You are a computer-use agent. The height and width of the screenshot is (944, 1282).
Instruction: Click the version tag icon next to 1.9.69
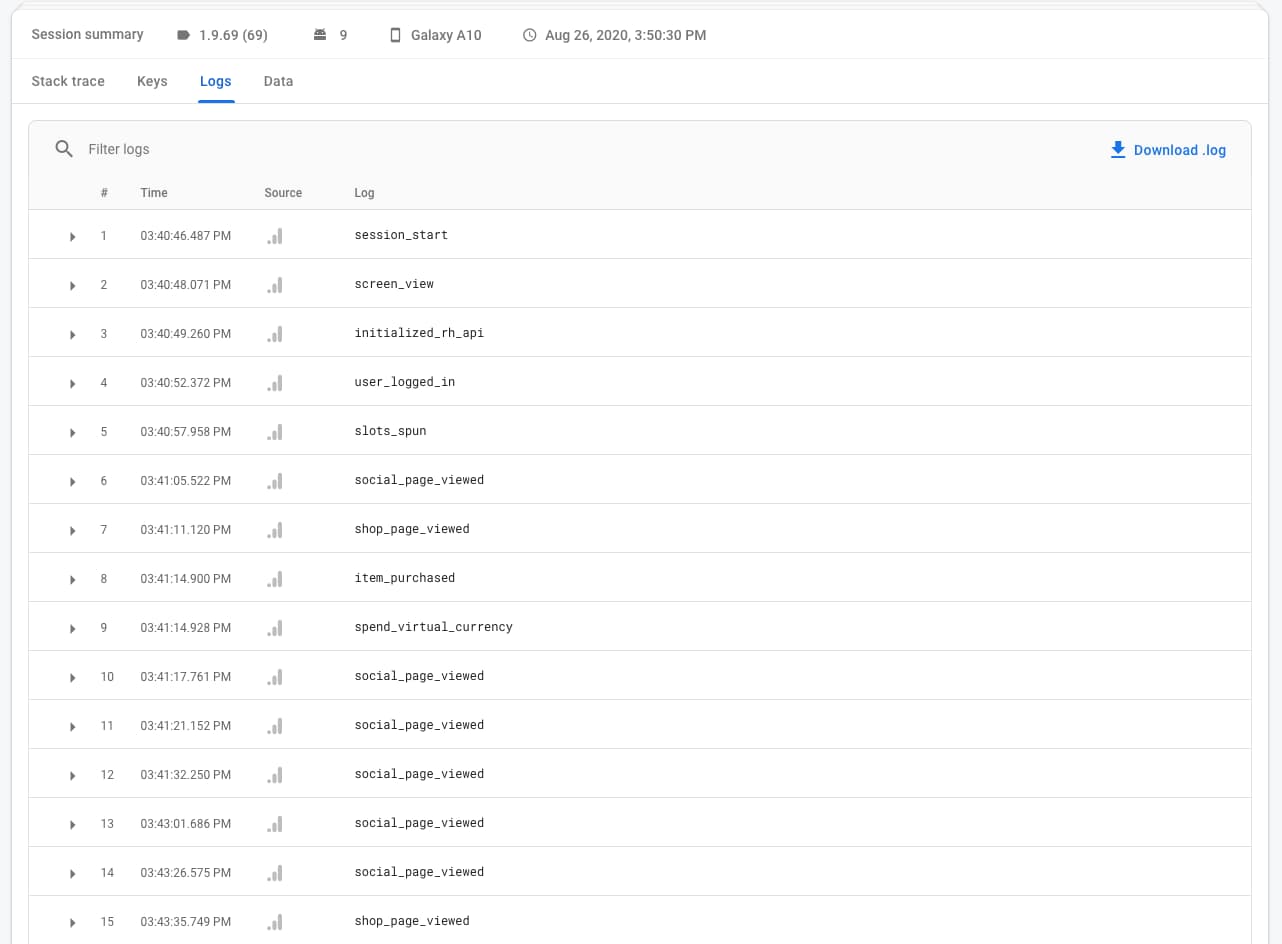[x=183, y=35]
